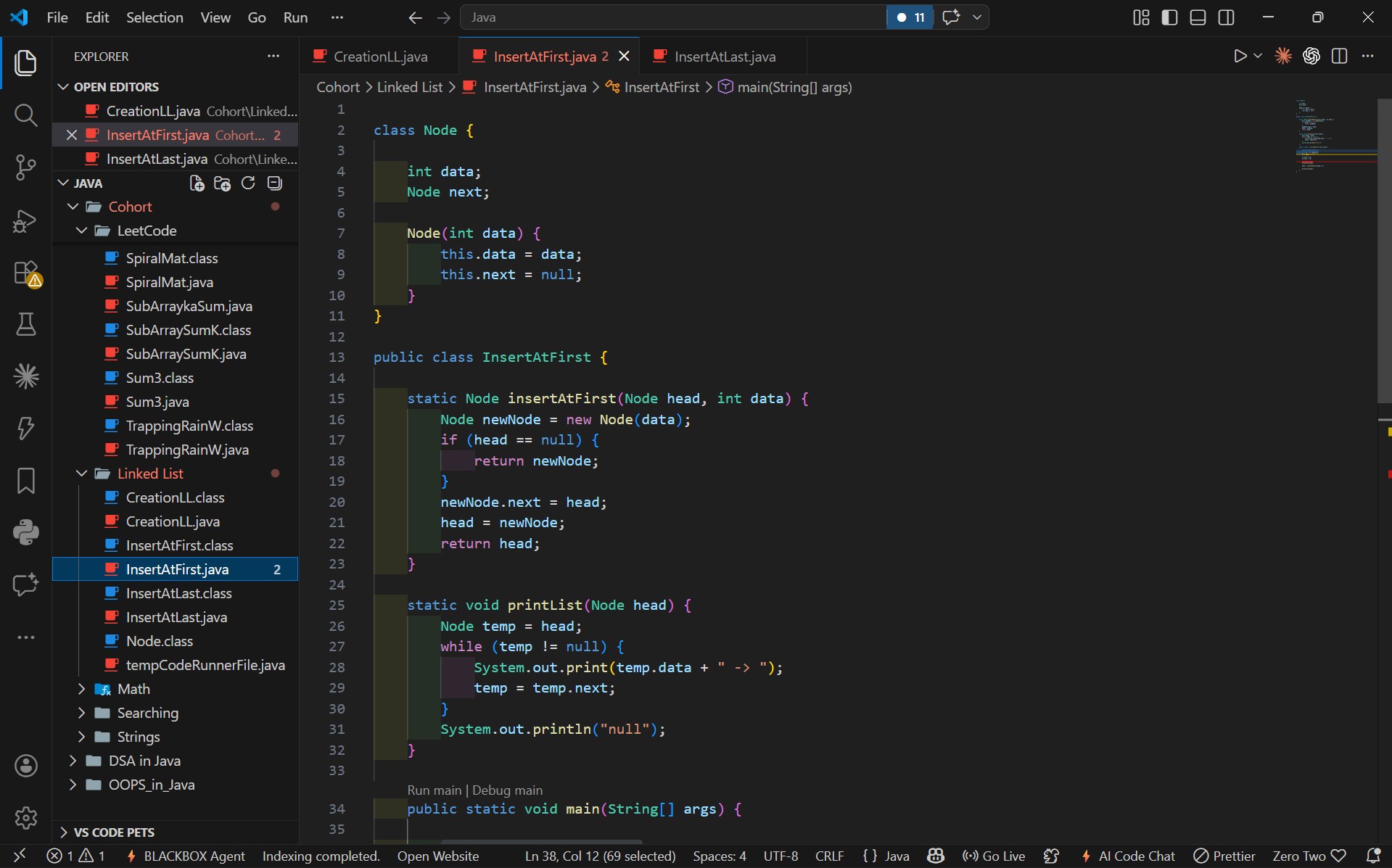Open the Selection menu
The width and height of the screenshot is (1392, 868).
155,17
